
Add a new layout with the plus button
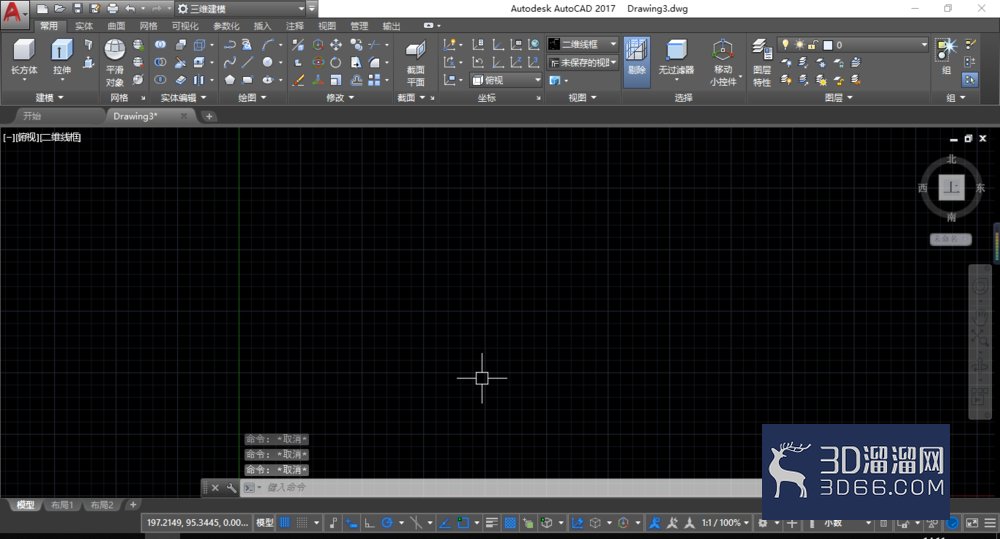(x=133, y=505)
